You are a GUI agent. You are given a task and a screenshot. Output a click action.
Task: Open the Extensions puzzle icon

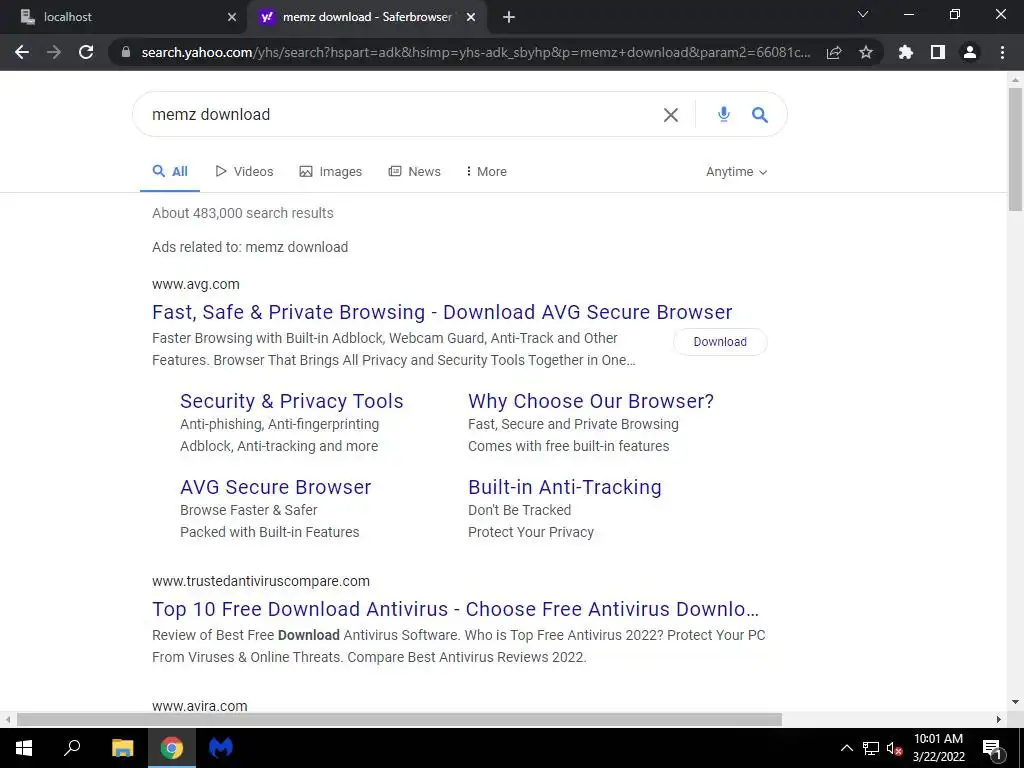tap(906, 52)
